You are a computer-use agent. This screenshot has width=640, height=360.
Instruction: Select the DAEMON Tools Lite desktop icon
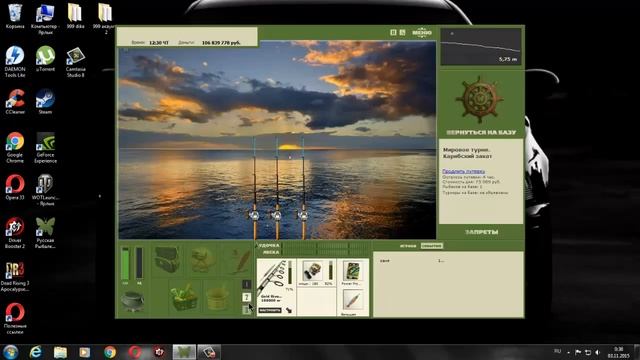15,62
